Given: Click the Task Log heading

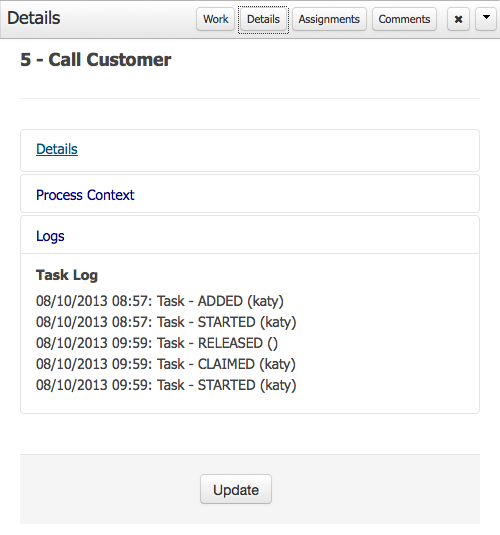Looking at the screenshot, I should click(x=67, y=275).
